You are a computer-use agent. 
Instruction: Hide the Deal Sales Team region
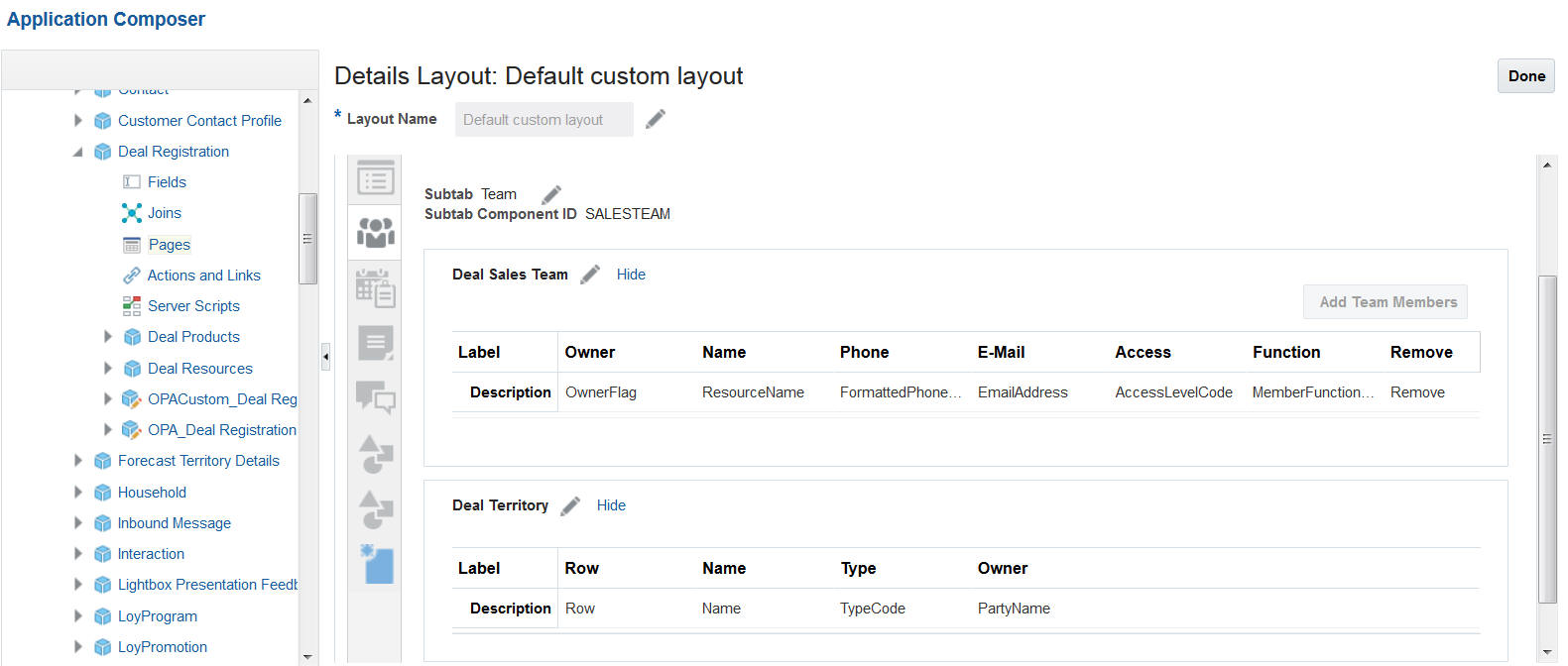tap(631, 275)
